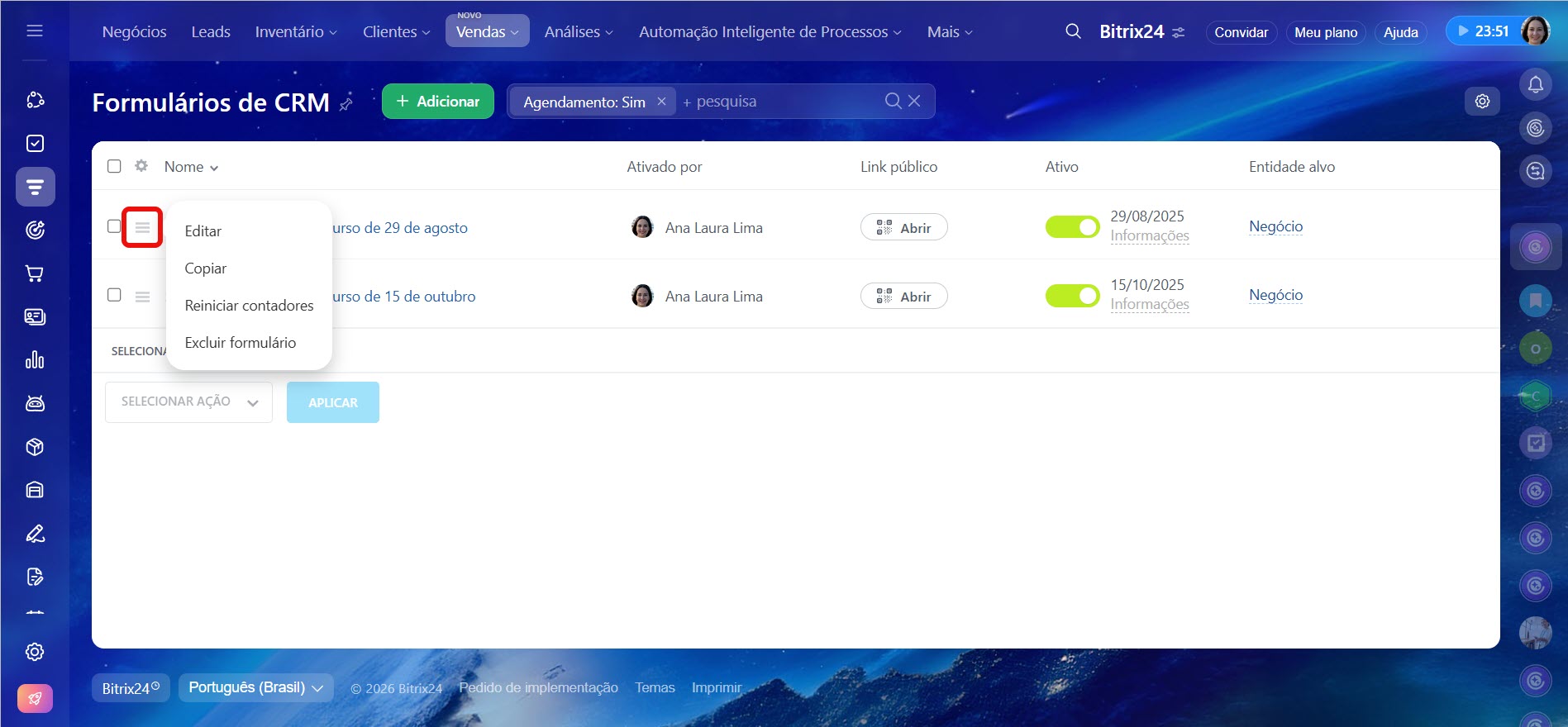Expand the Inventário menu
Image resolution: width=1568 pixels, height=727 pixels.
tap(295, 32)
